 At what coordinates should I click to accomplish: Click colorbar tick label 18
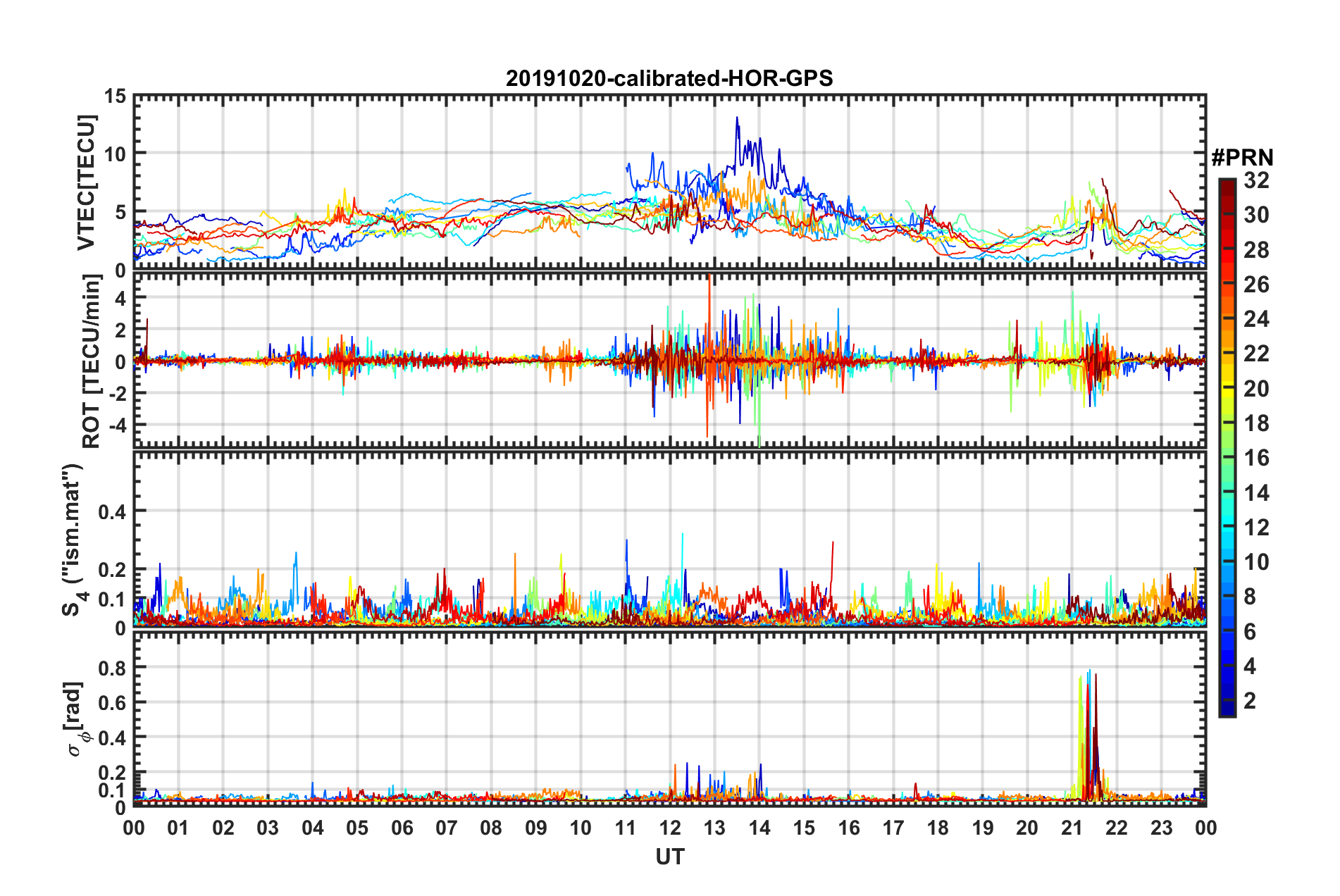pos(1256,423)
